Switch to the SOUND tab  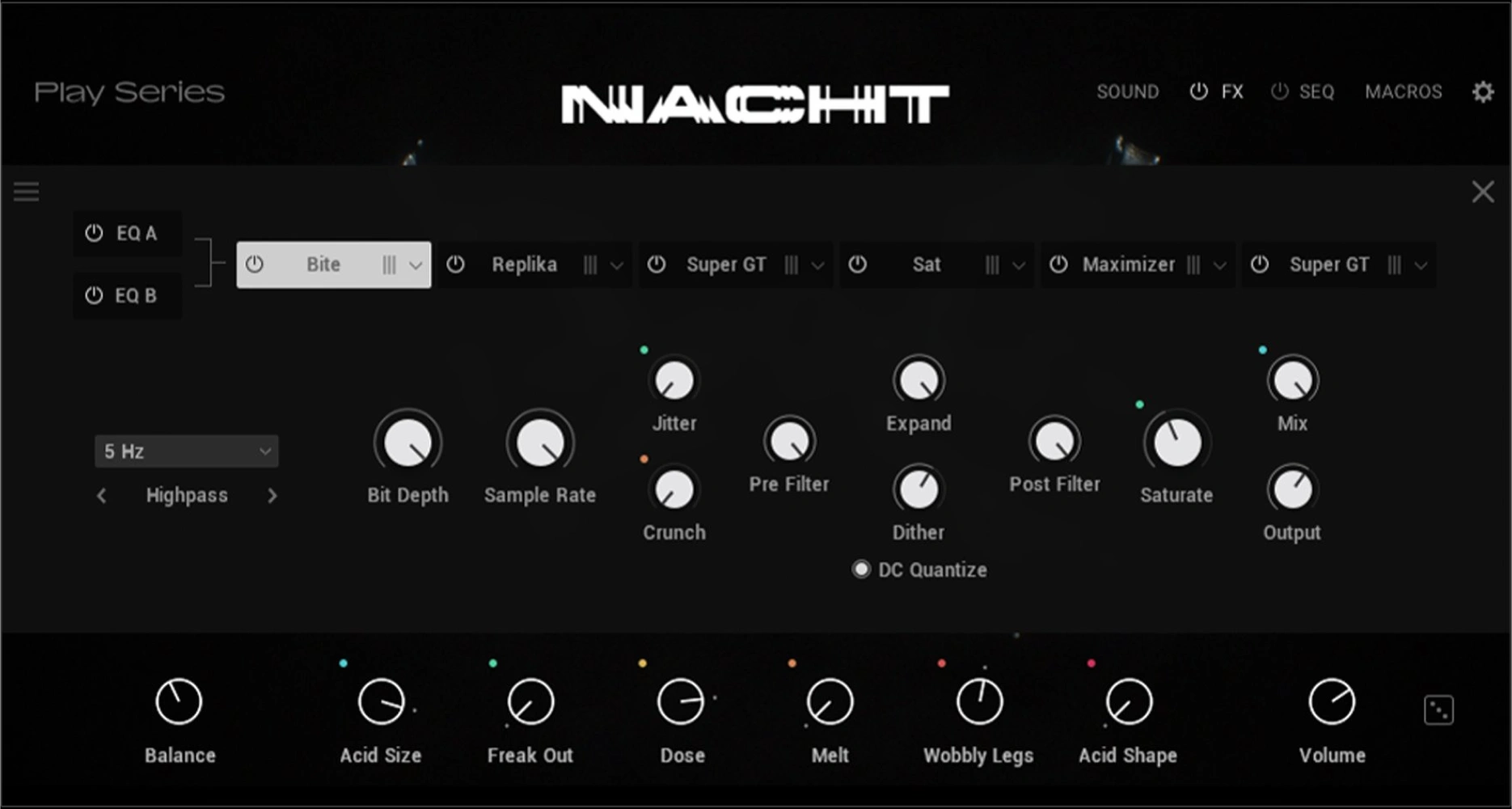point(1128,91)
